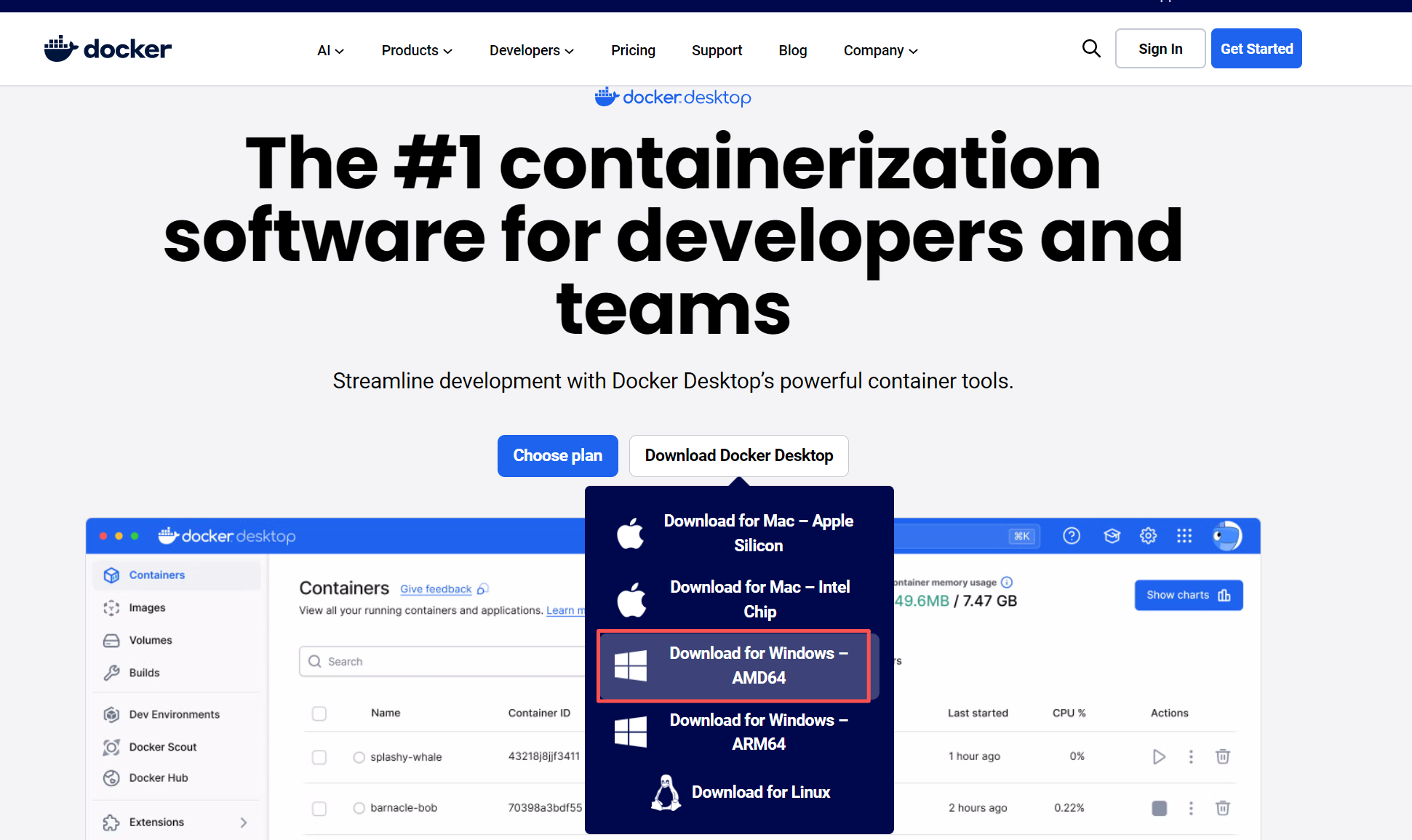The height and width of the screenshot is (840, 1412).
Task: Click the Docker Hub icon in sidebar
Action: [111, 778]
